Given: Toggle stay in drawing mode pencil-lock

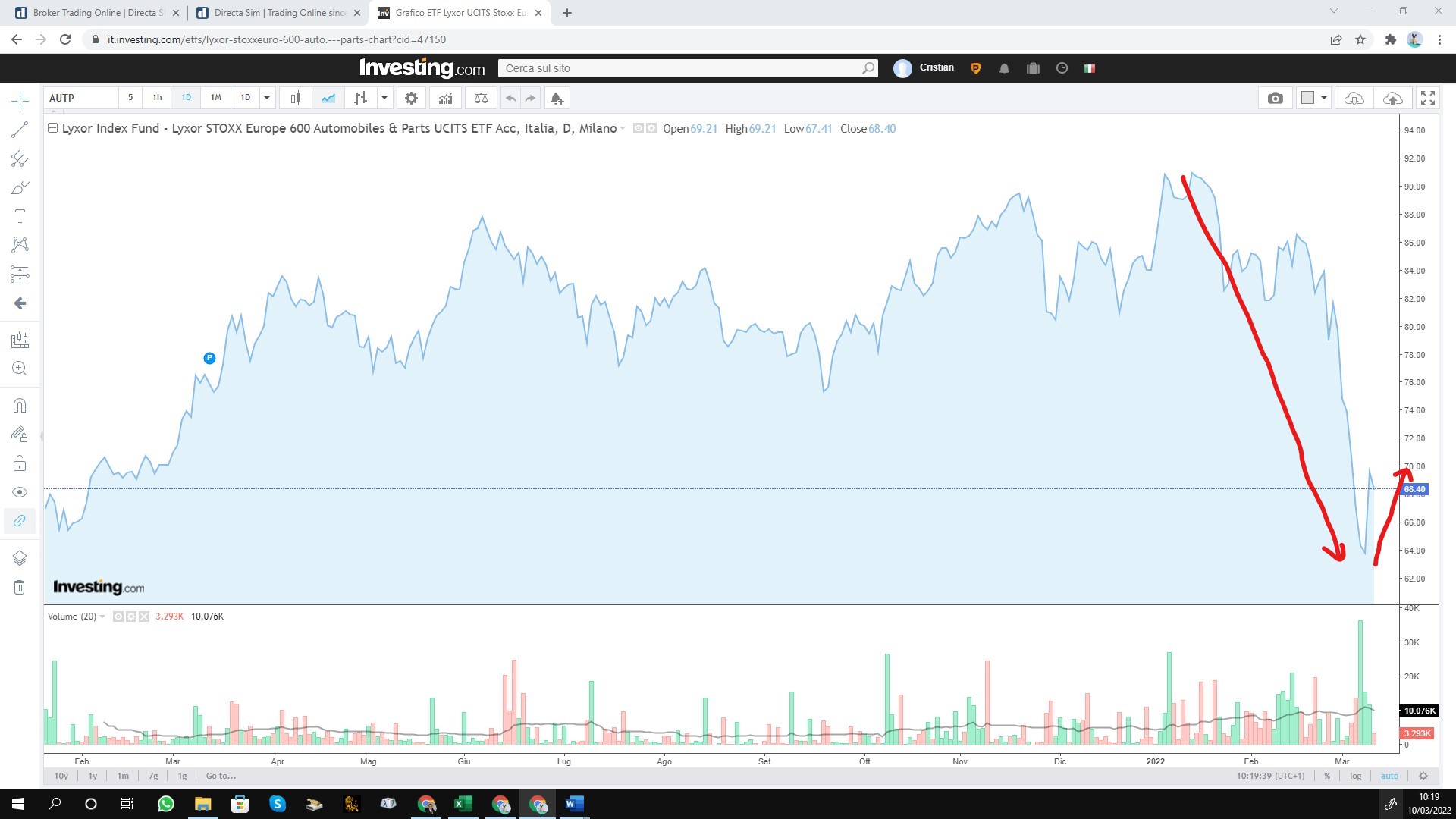Looking at the screenshot, I should [20, 435].
